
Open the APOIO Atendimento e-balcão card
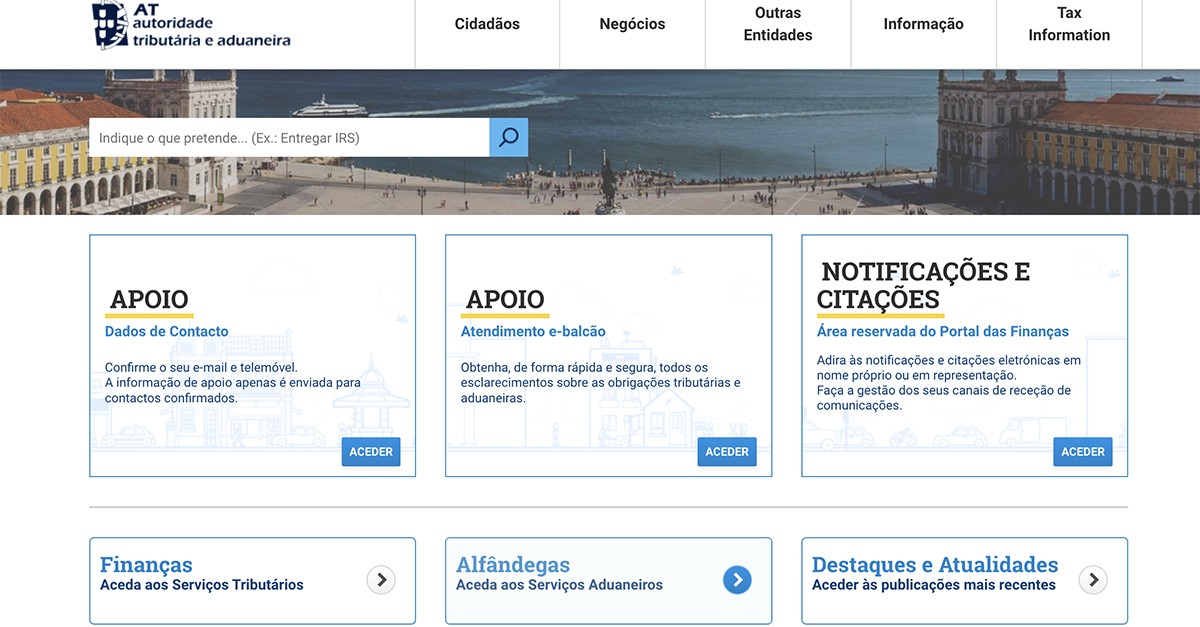608,355
